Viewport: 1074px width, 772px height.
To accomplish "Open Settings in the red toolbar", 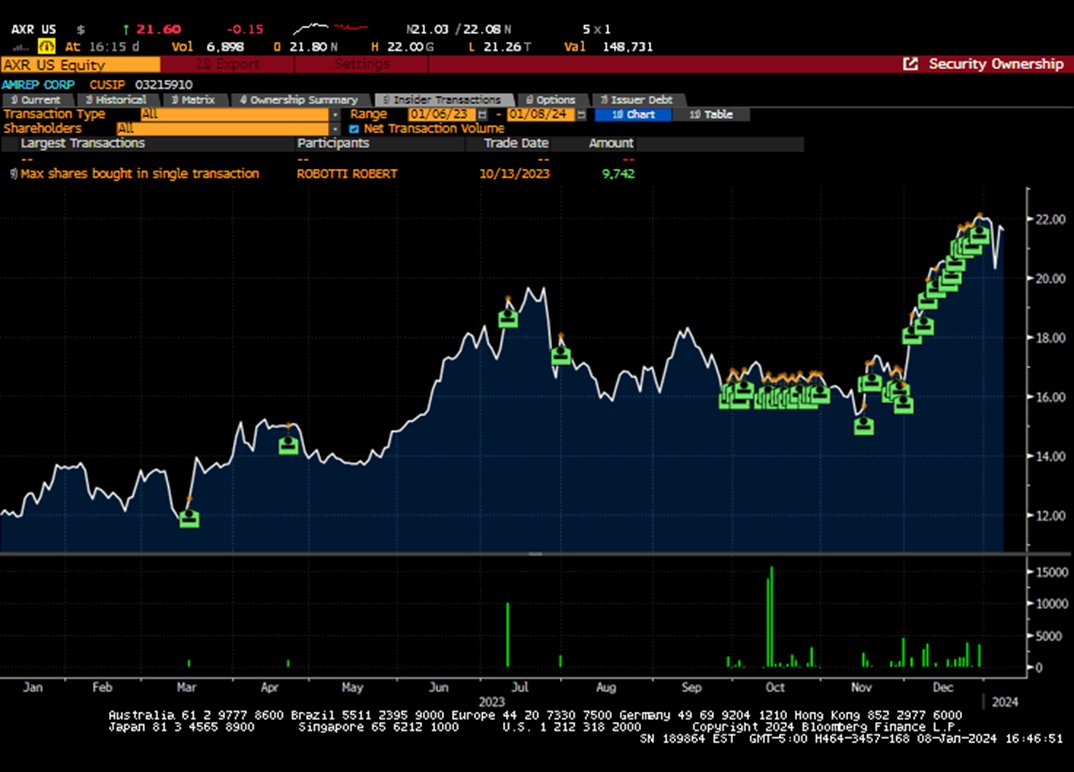I will 362,64.
